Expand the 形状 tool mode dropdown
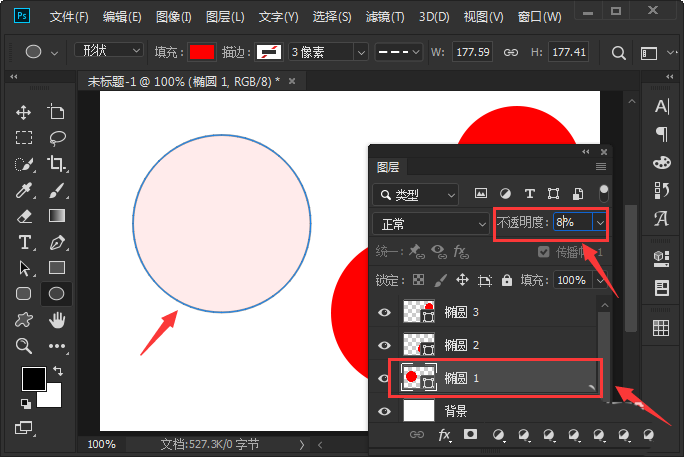This screenshot has width=684, height=457. click(x=109, y=51)
